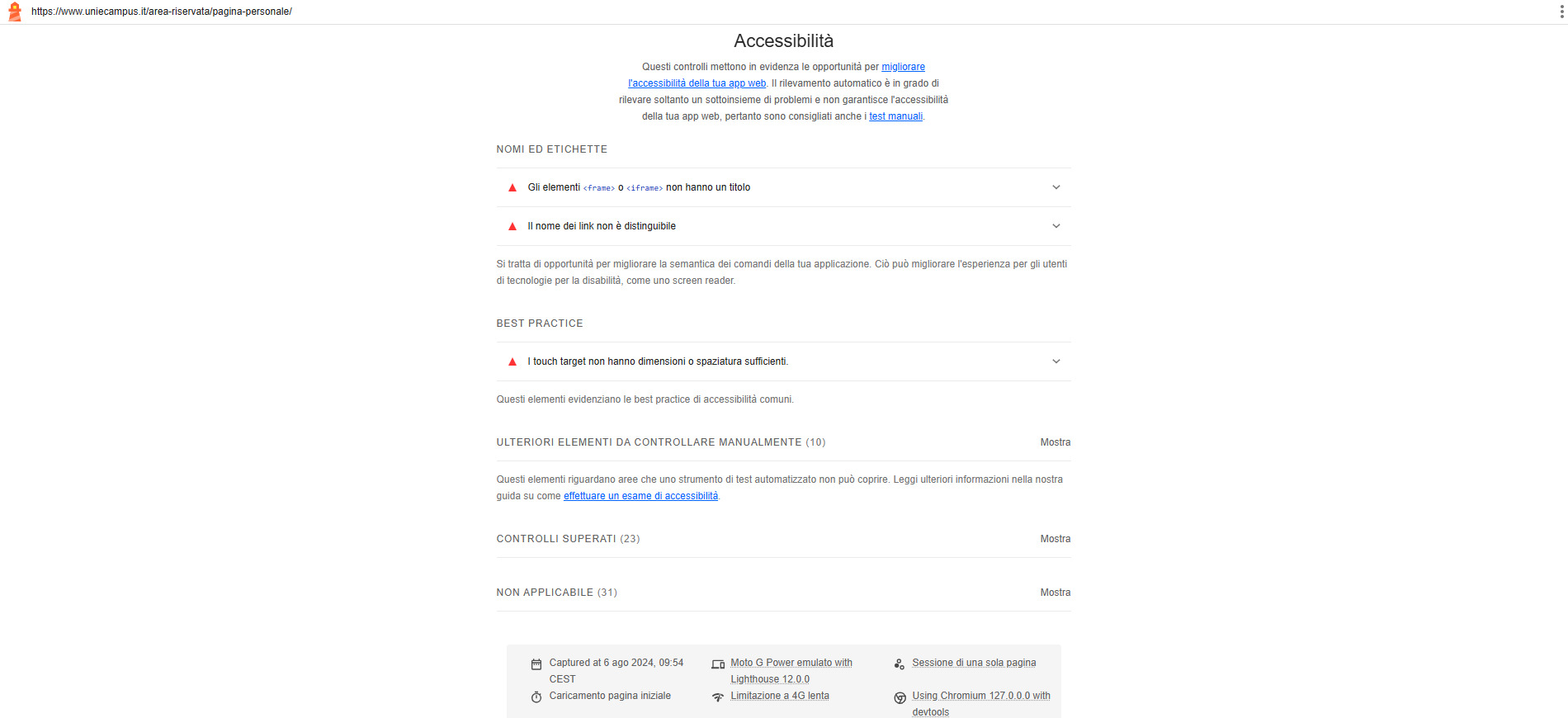Screen dimensions: 1568x718
Task: Show the Controlli superati list
Action: 1055,539
